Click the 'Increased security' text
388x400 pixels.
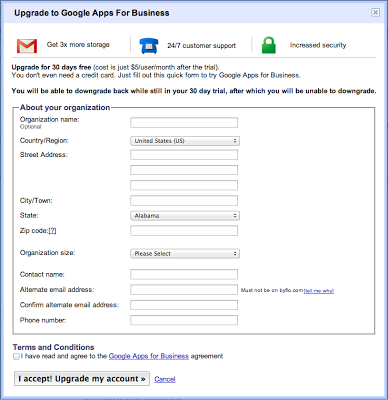click(318, 45)
